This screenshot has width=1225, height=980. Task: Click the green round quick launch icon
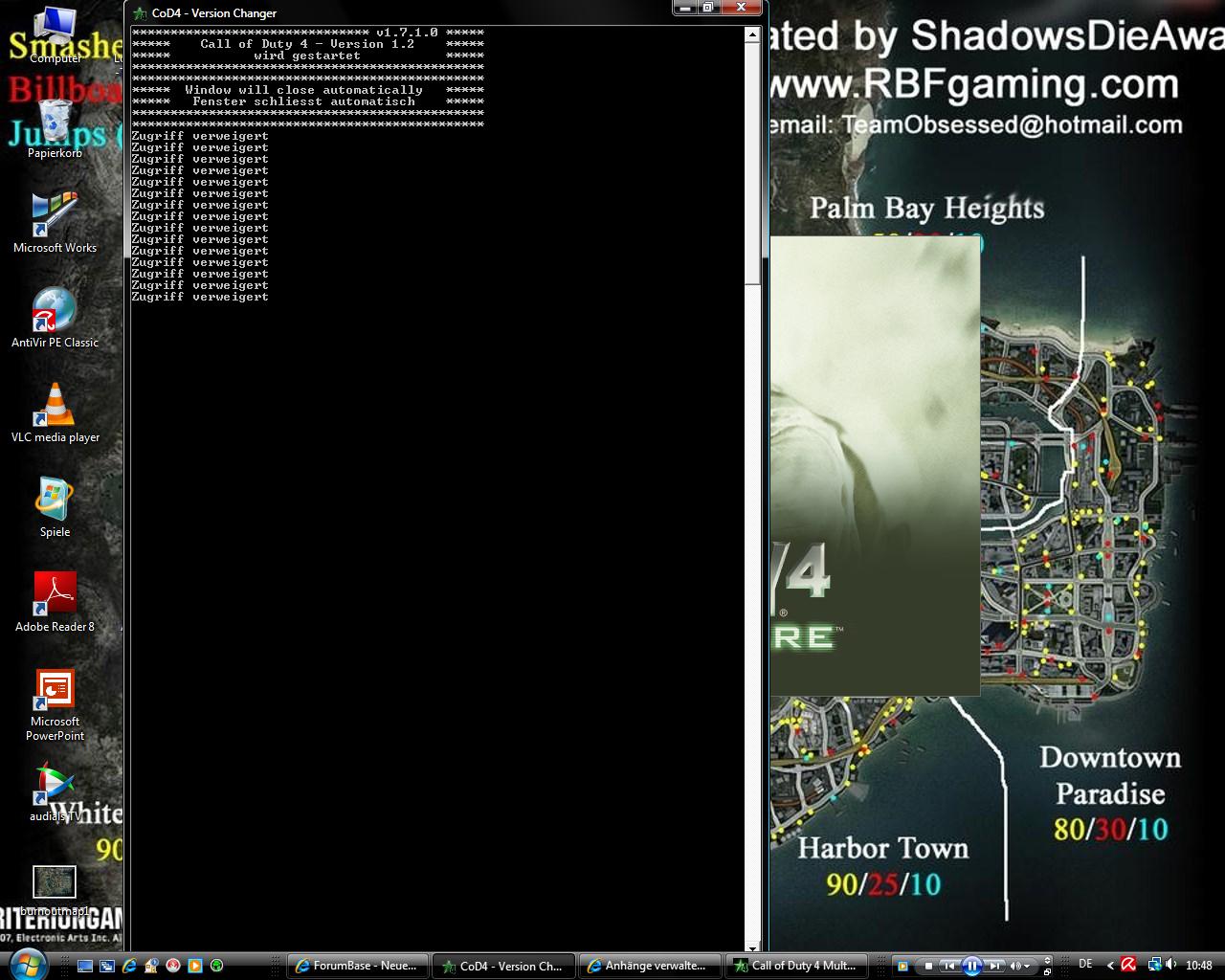[217, 966]
